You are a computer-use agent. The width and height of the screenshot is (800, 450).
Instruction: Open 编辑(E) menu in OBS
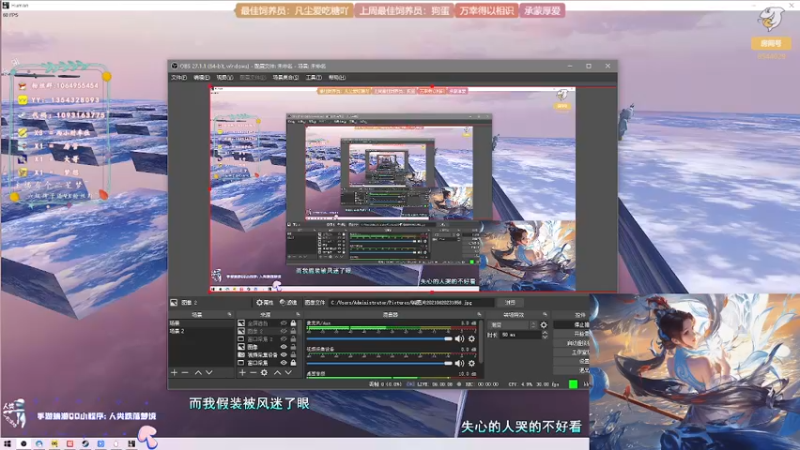(202, 78)
